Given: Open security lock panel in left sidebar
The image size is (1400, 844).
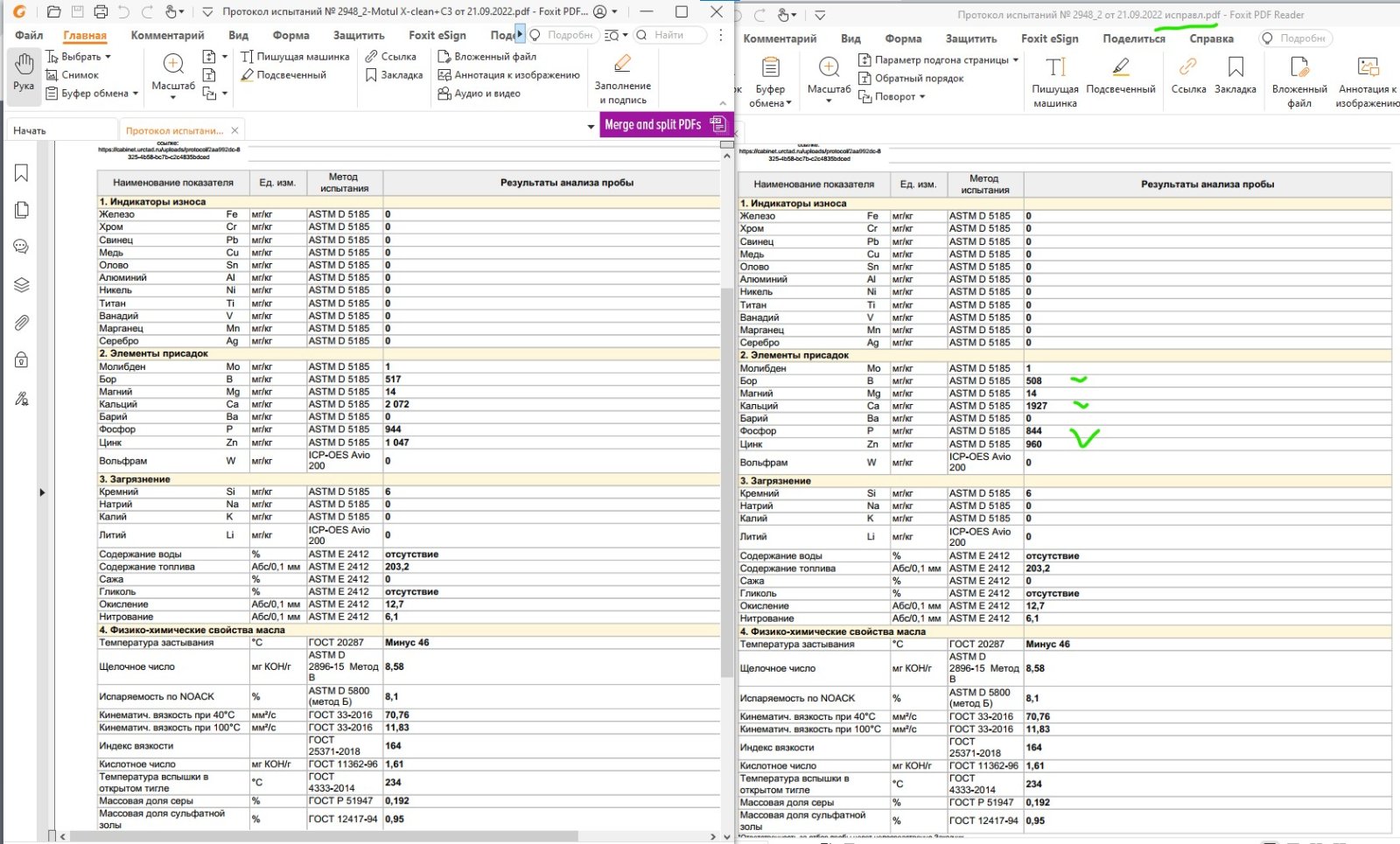Looking at the screenshot, I should [x=22, y=359].
